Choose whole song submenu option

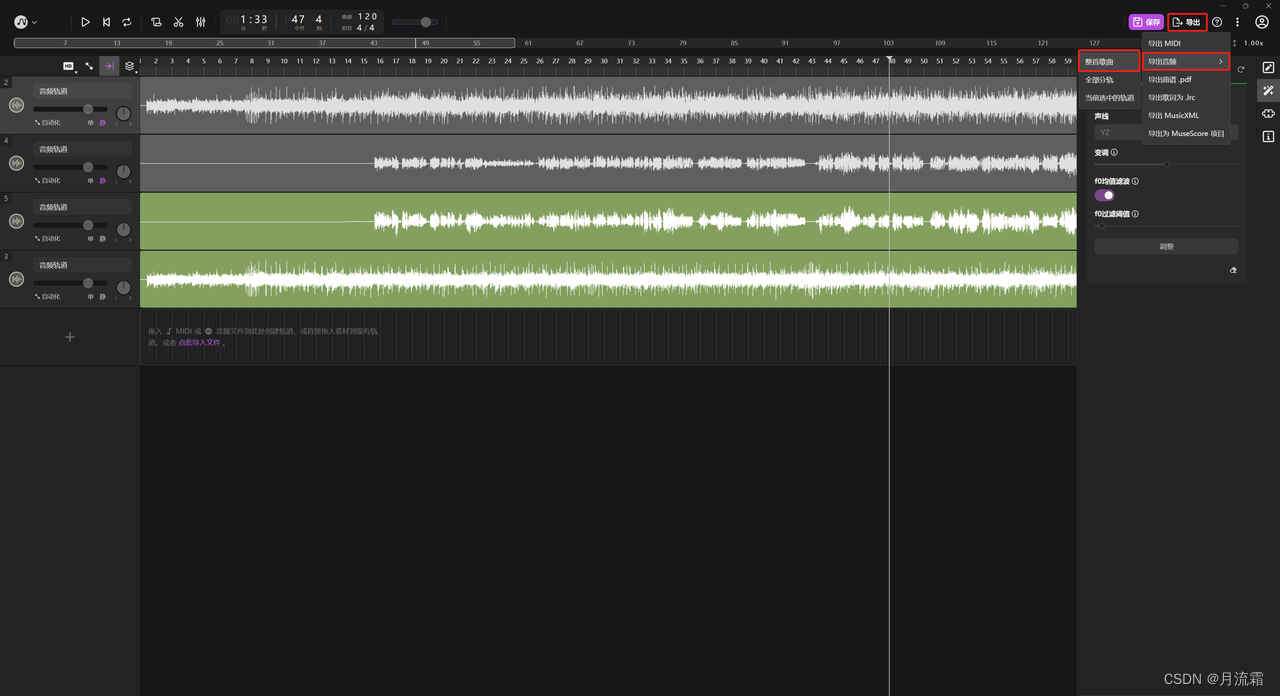[1110, 62]
